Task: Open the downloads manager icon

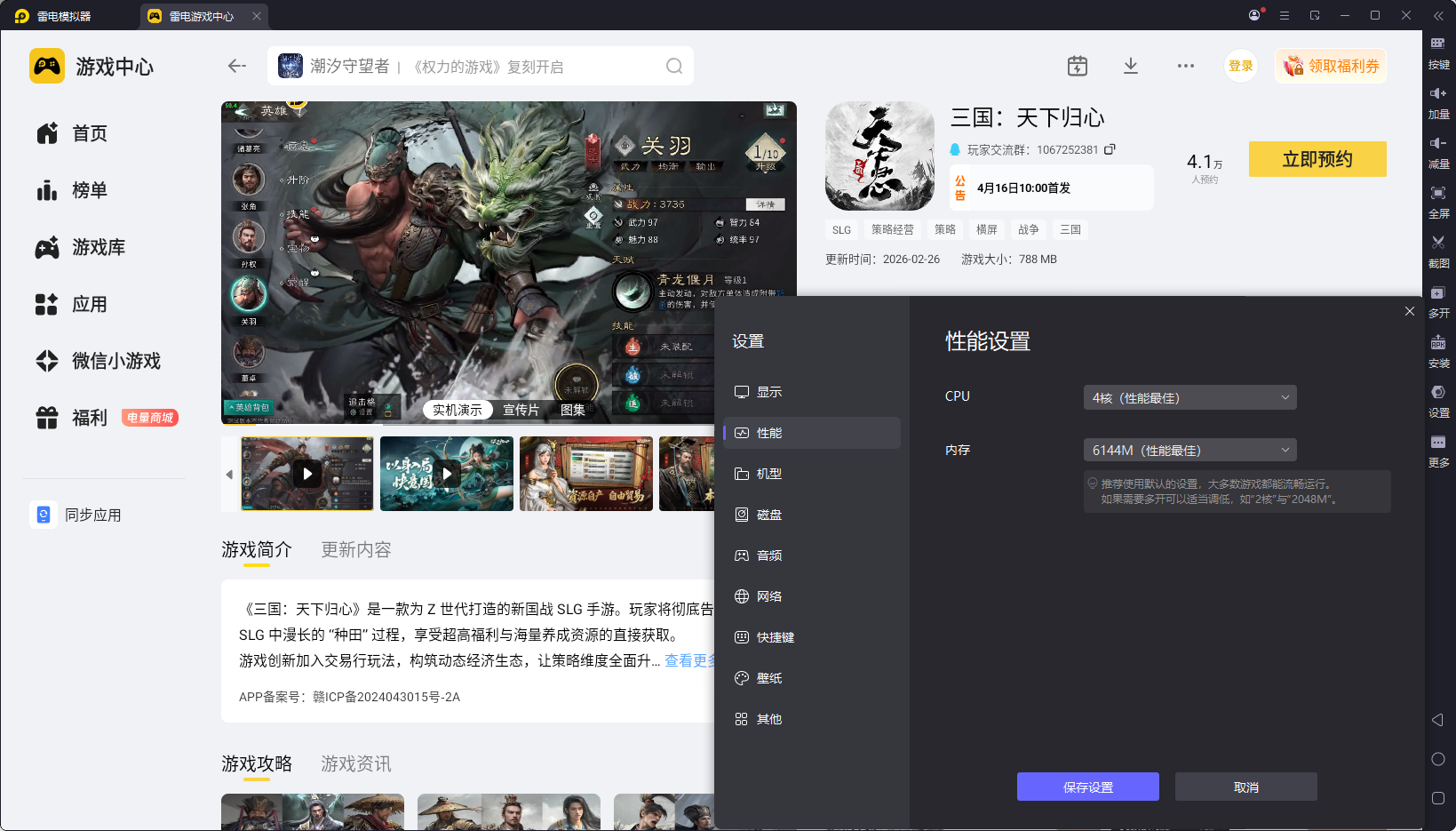Action: click(1131, 66)
